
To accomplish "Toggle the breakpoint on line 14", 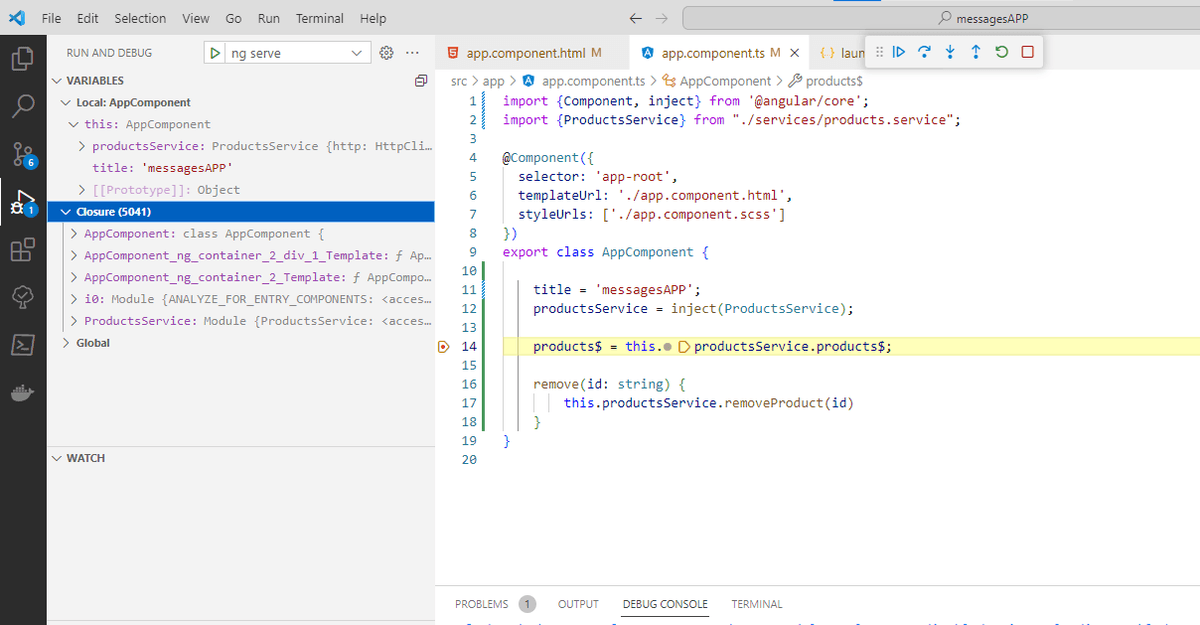I will pos(443,347).
